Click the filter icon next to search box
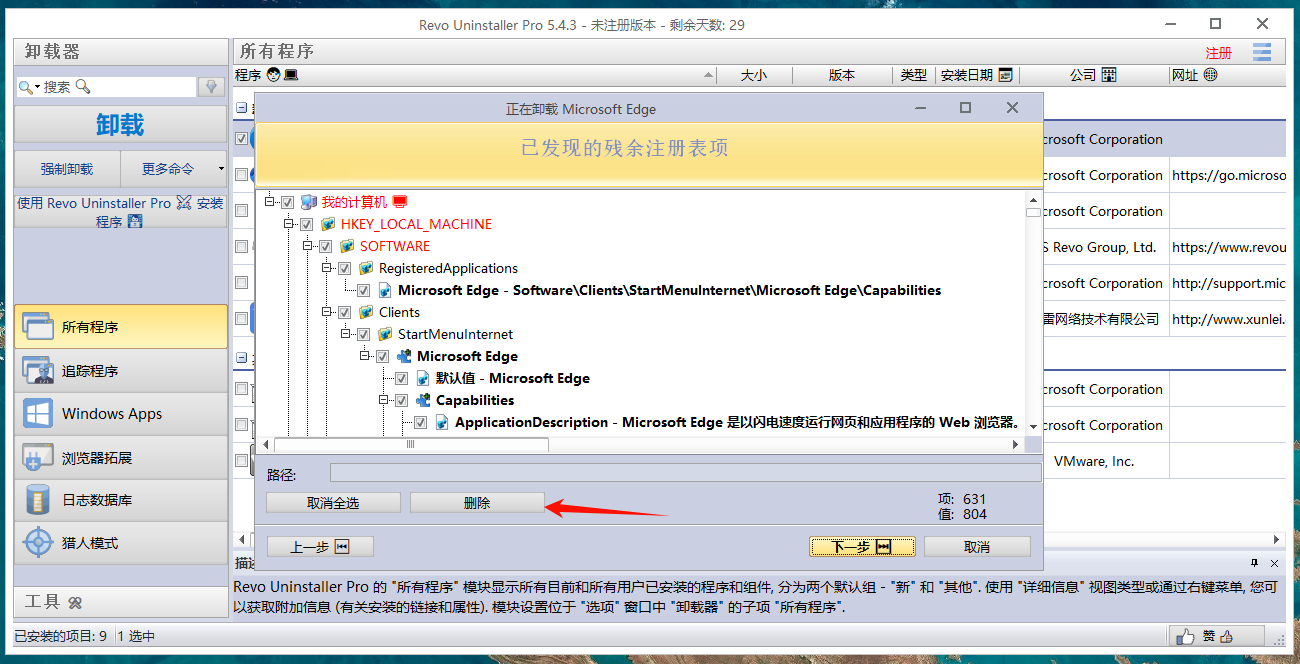The image size is (1300, 664). coord(211,87)
